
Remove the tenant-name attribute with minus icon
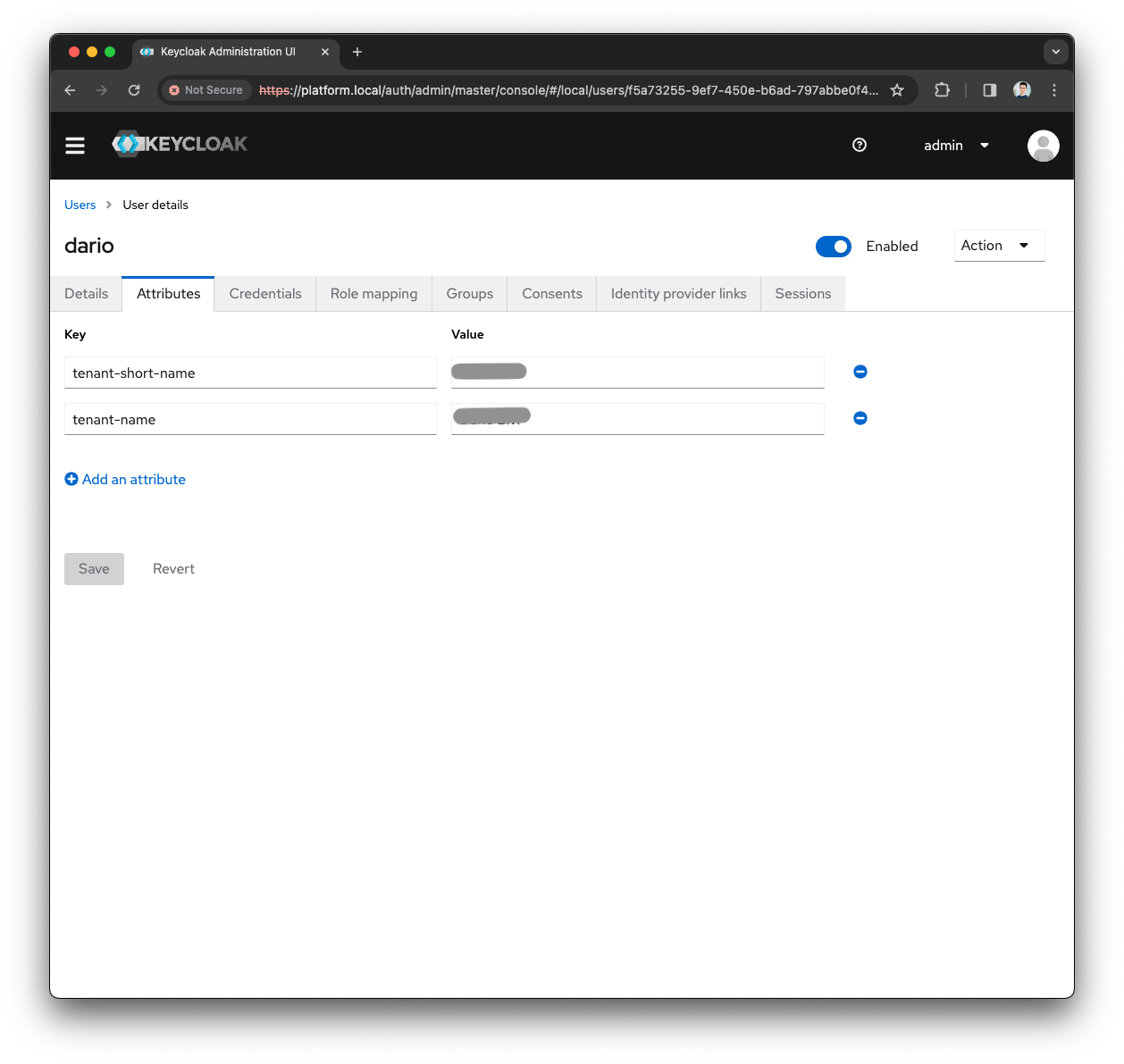pos(860,418)
